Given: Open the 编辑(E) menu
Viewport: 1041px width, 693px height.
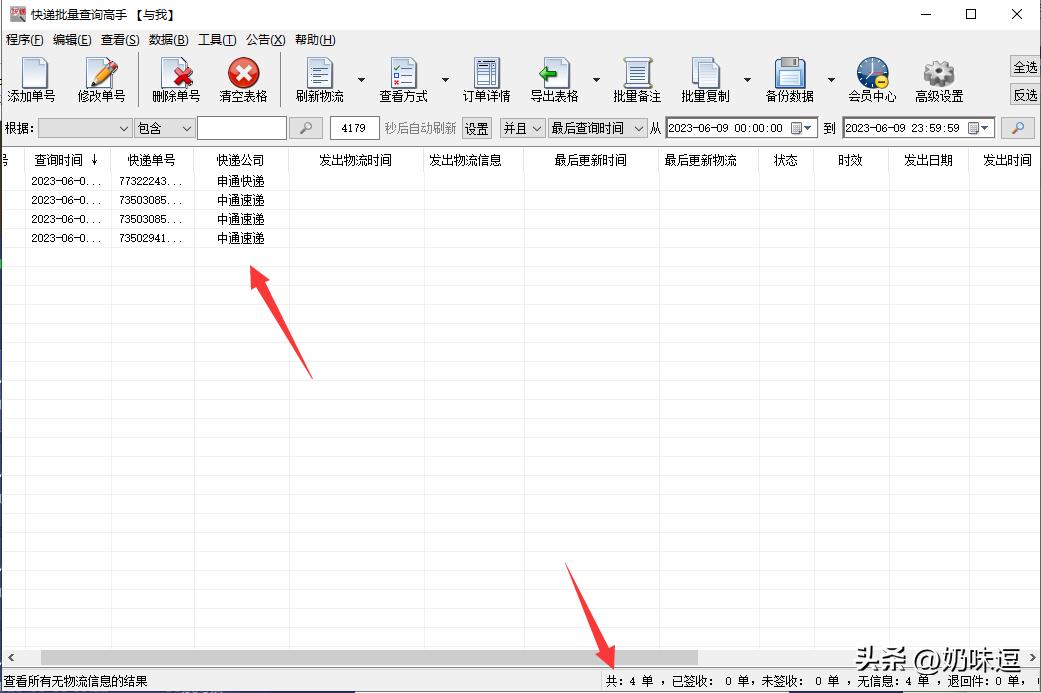Looking at the screenshot, I should pos(72,40).
